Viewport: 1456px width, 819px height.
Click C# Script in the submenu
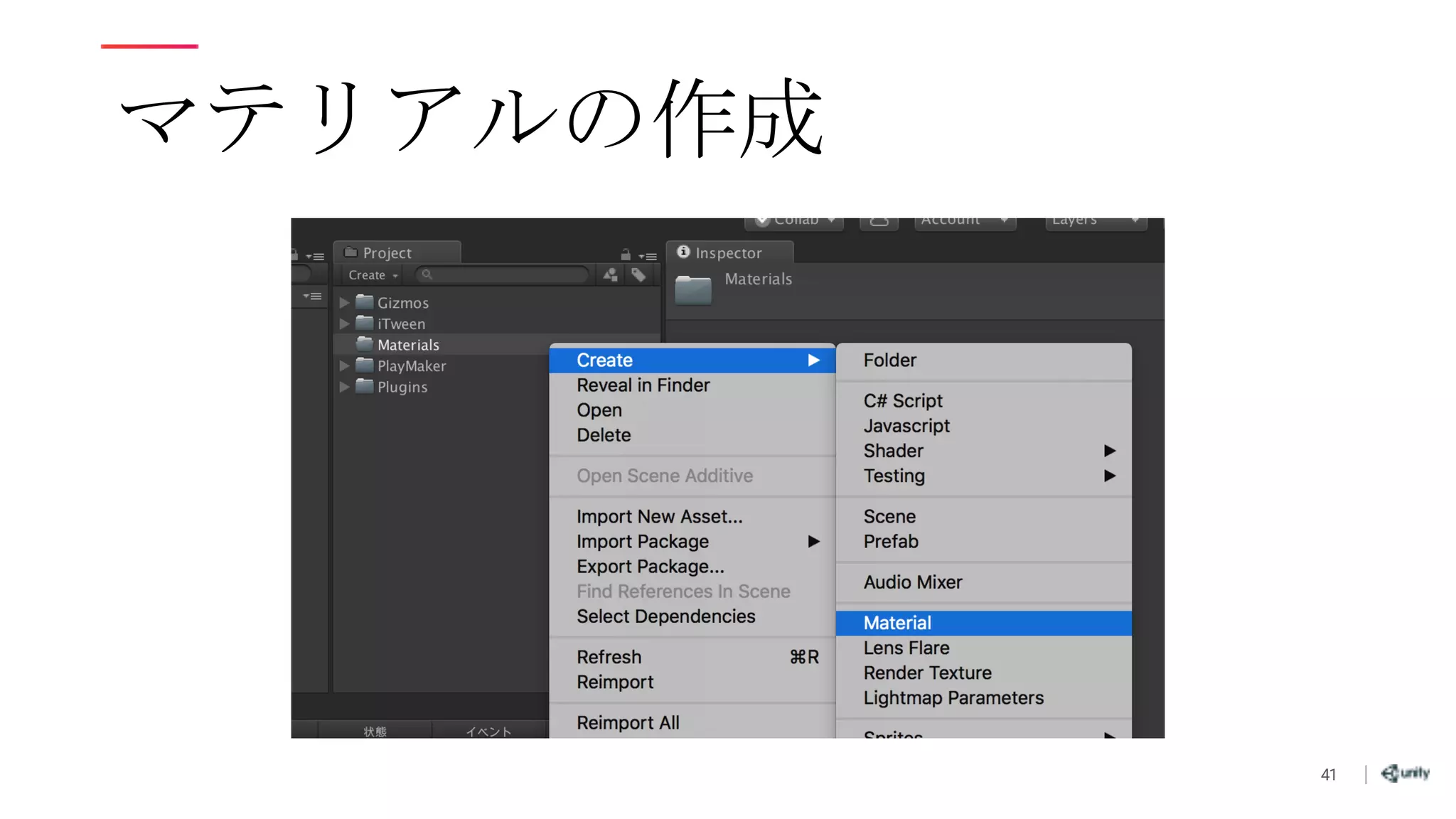[903, 401]
